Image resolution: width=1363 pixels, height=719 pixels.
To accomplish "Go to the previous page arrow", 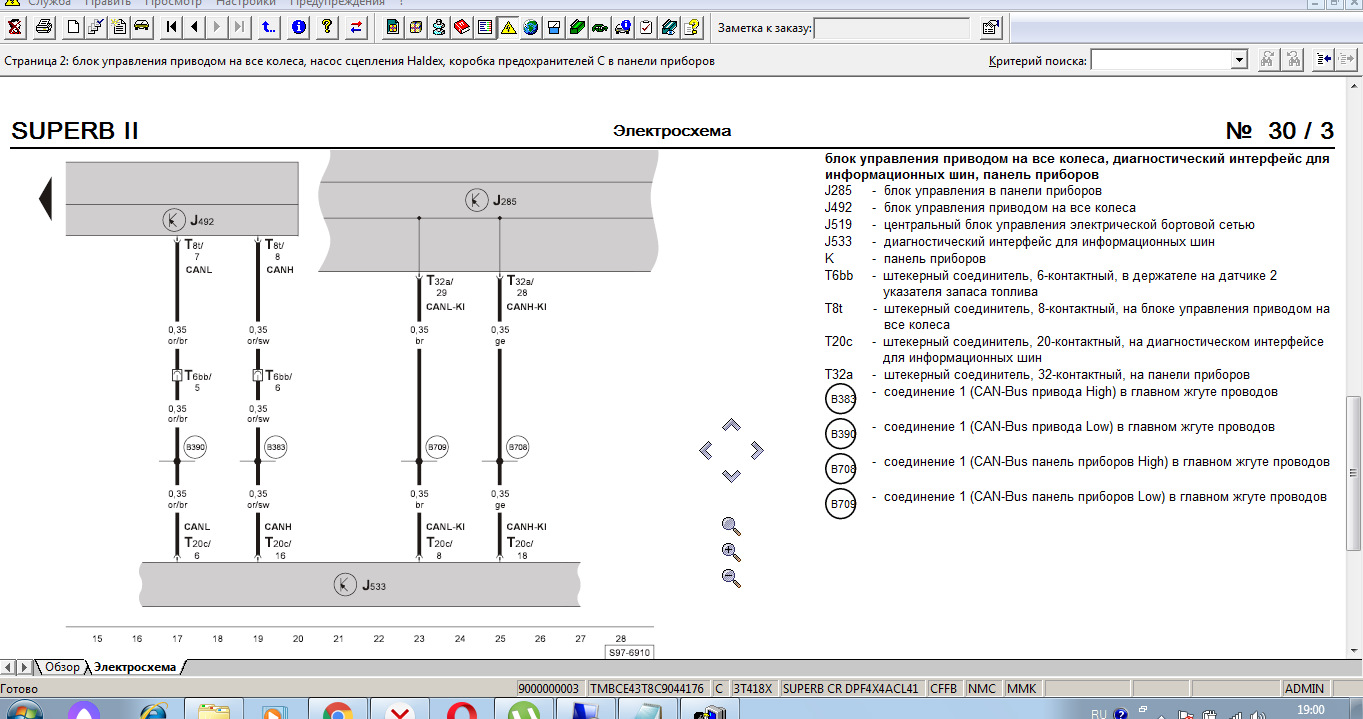I will (194, 27).
